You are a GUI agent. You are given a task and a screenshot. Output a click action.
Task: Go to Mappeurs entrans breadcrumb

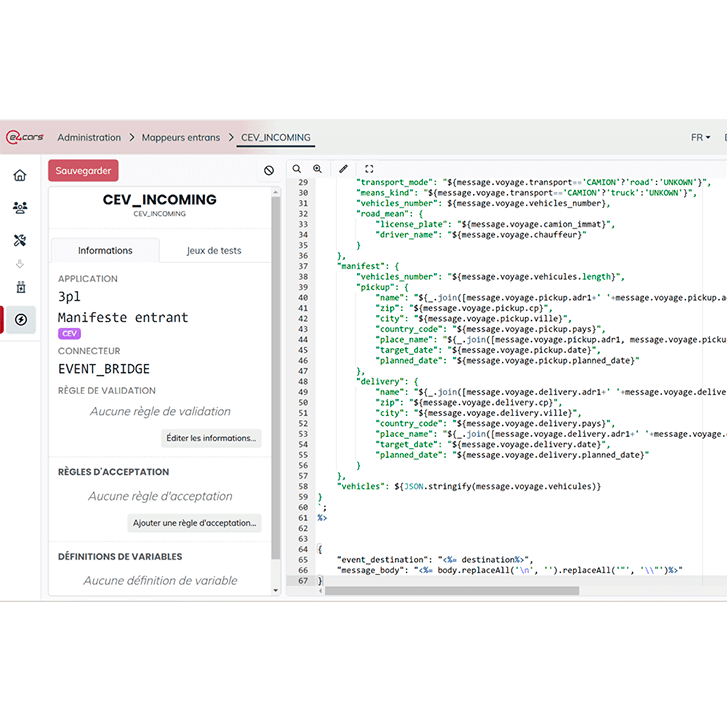click(x=181, y=138)
